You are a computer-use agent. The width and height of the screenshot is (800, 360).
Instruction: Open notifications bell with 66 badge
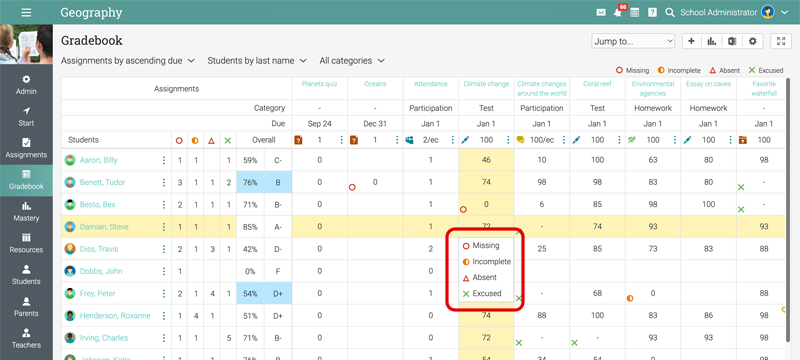[x=618, y=12]
